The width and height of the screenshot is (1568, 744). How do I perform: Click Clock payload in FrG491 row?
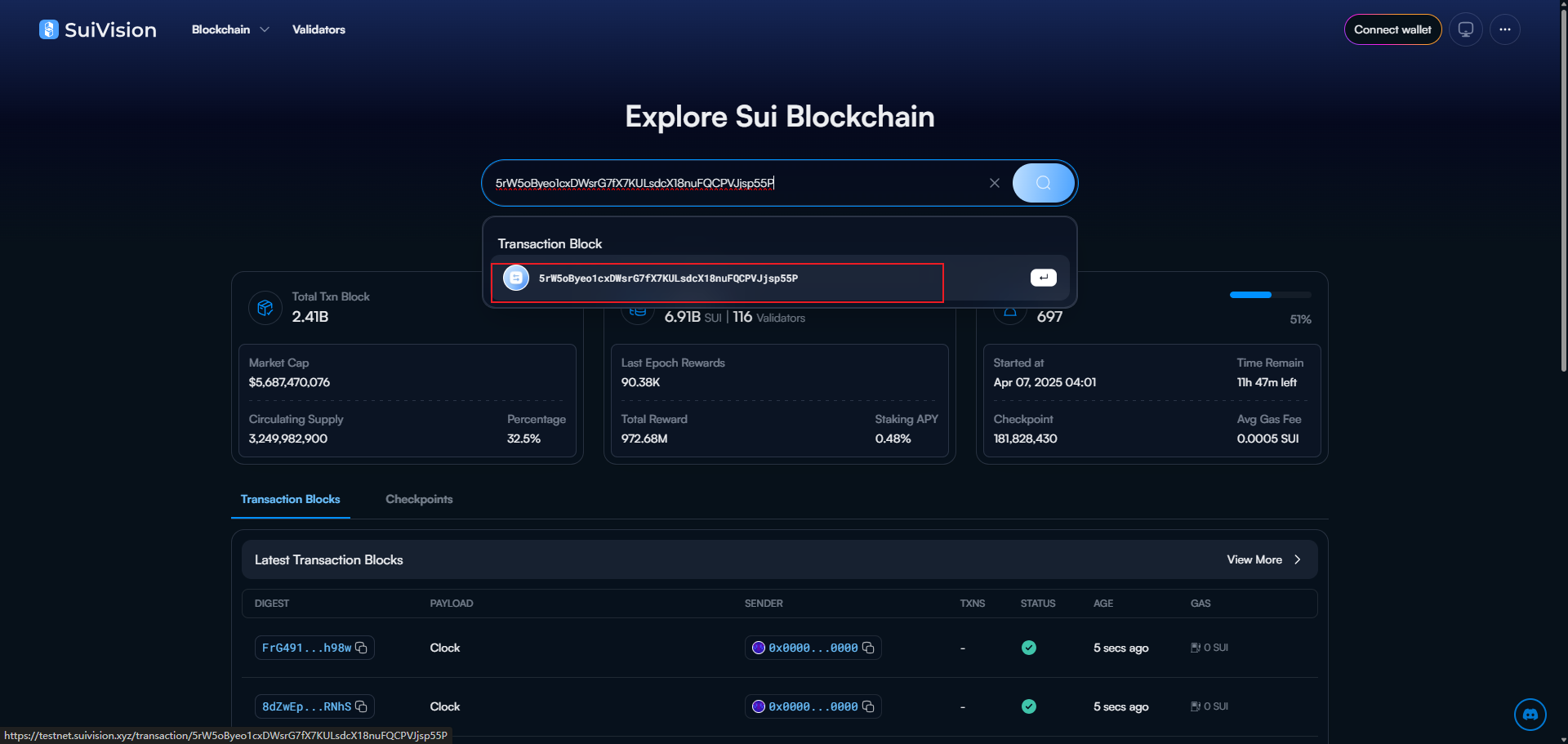[445, 648]
